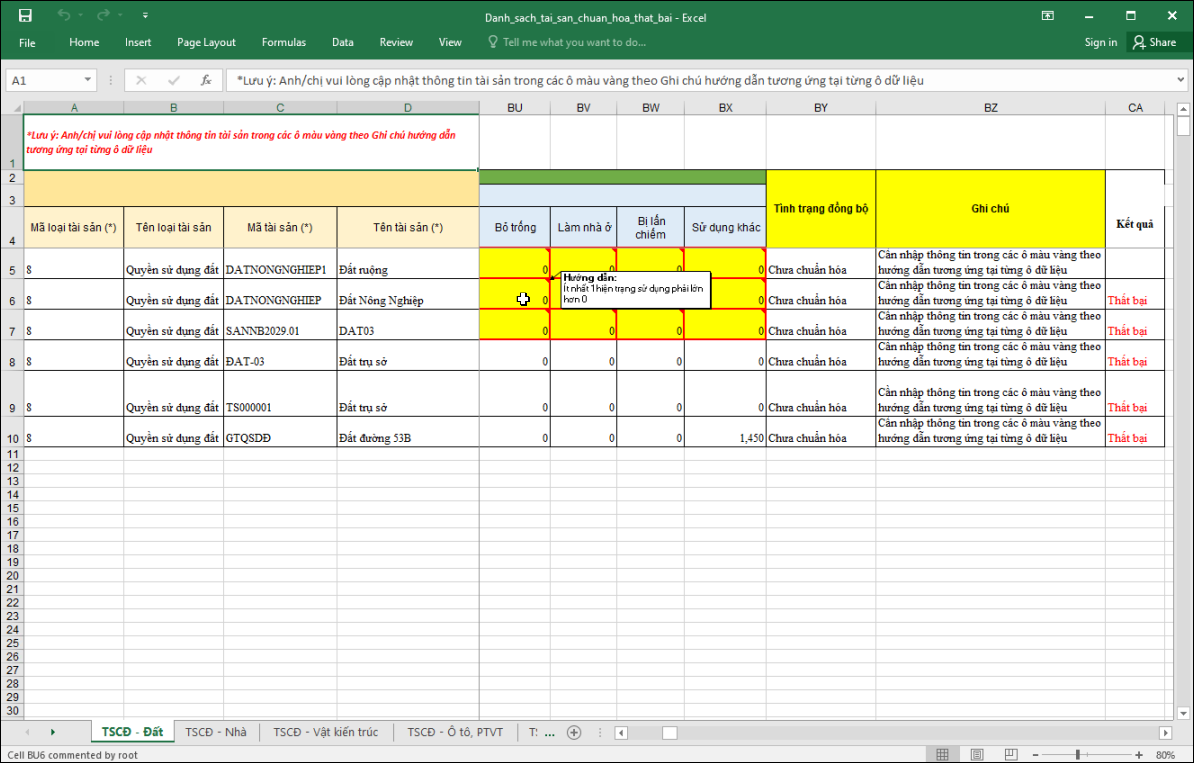The image size is (1194, 763).
Task: Select the yellow Ghi chú header cell
Action: click(x=990, y=209)
